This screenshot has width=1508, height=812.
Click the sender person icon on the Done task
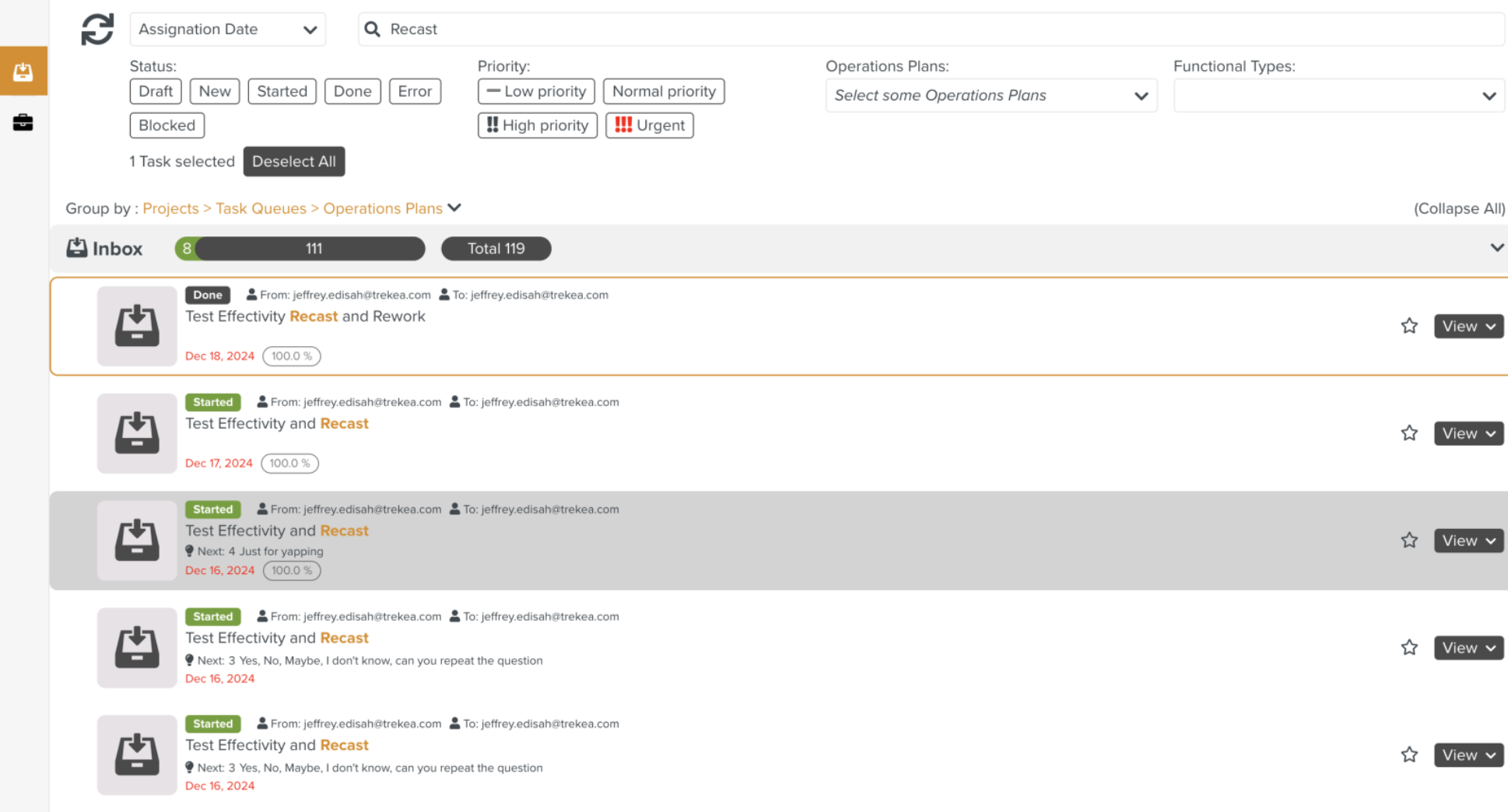point(251,294)
